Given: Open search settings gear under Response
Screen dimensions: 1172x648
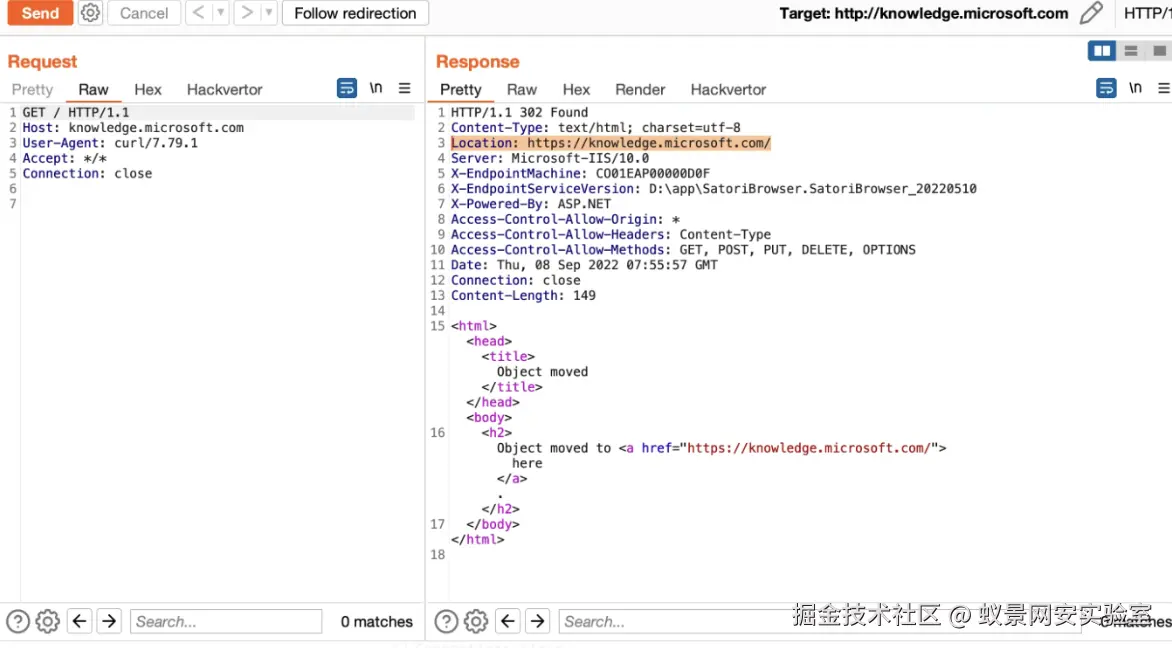Looking at the screenshot, I should coord(475,621).
